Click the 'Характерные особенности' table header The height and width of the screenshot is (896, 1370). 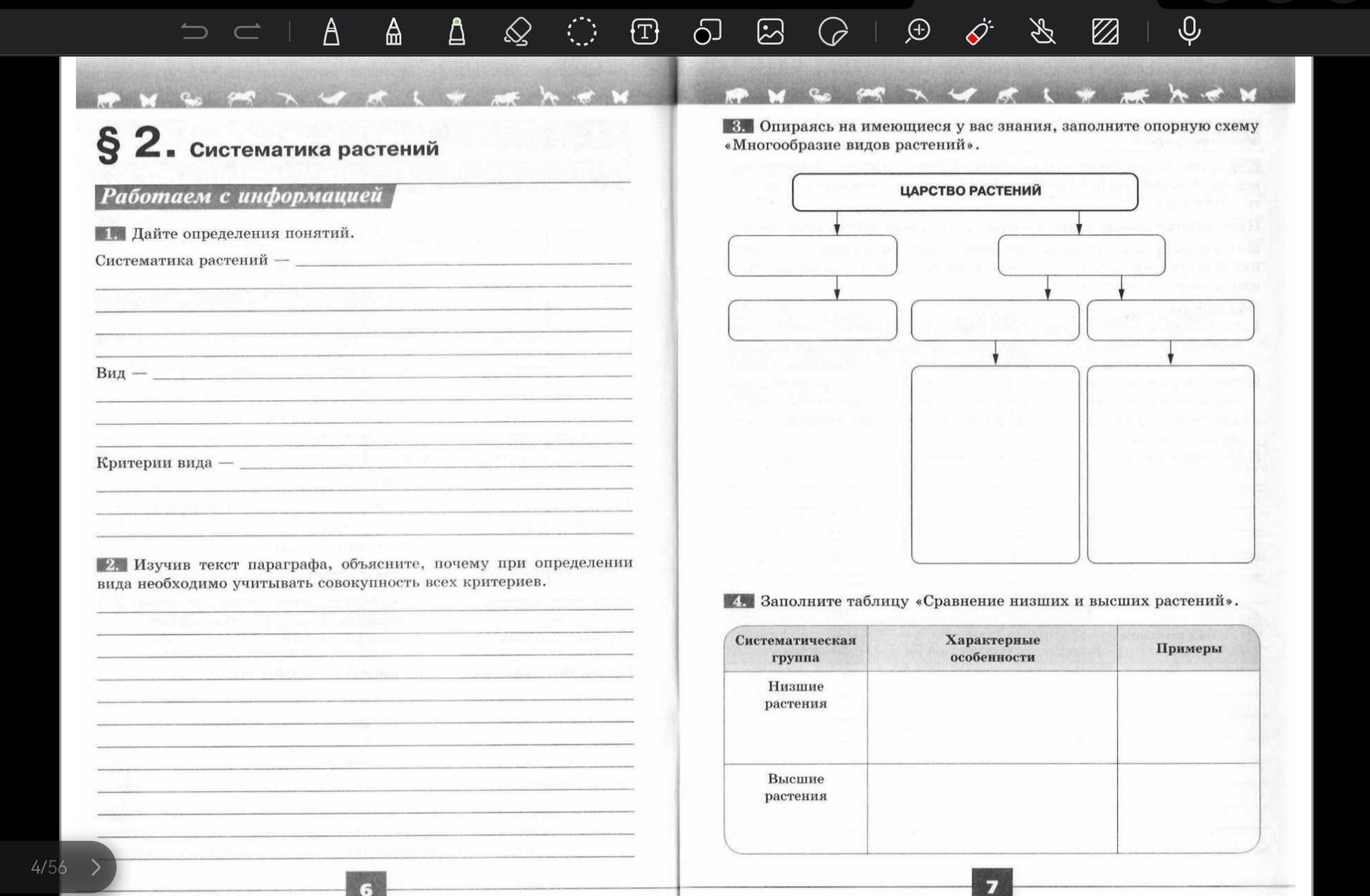(993, 648)
